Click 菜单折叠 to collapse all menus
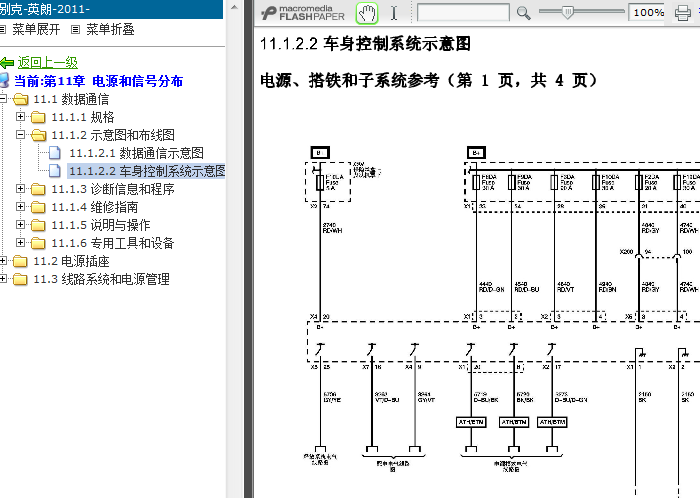Screen dimensions: 700x498 coord(110,29)
